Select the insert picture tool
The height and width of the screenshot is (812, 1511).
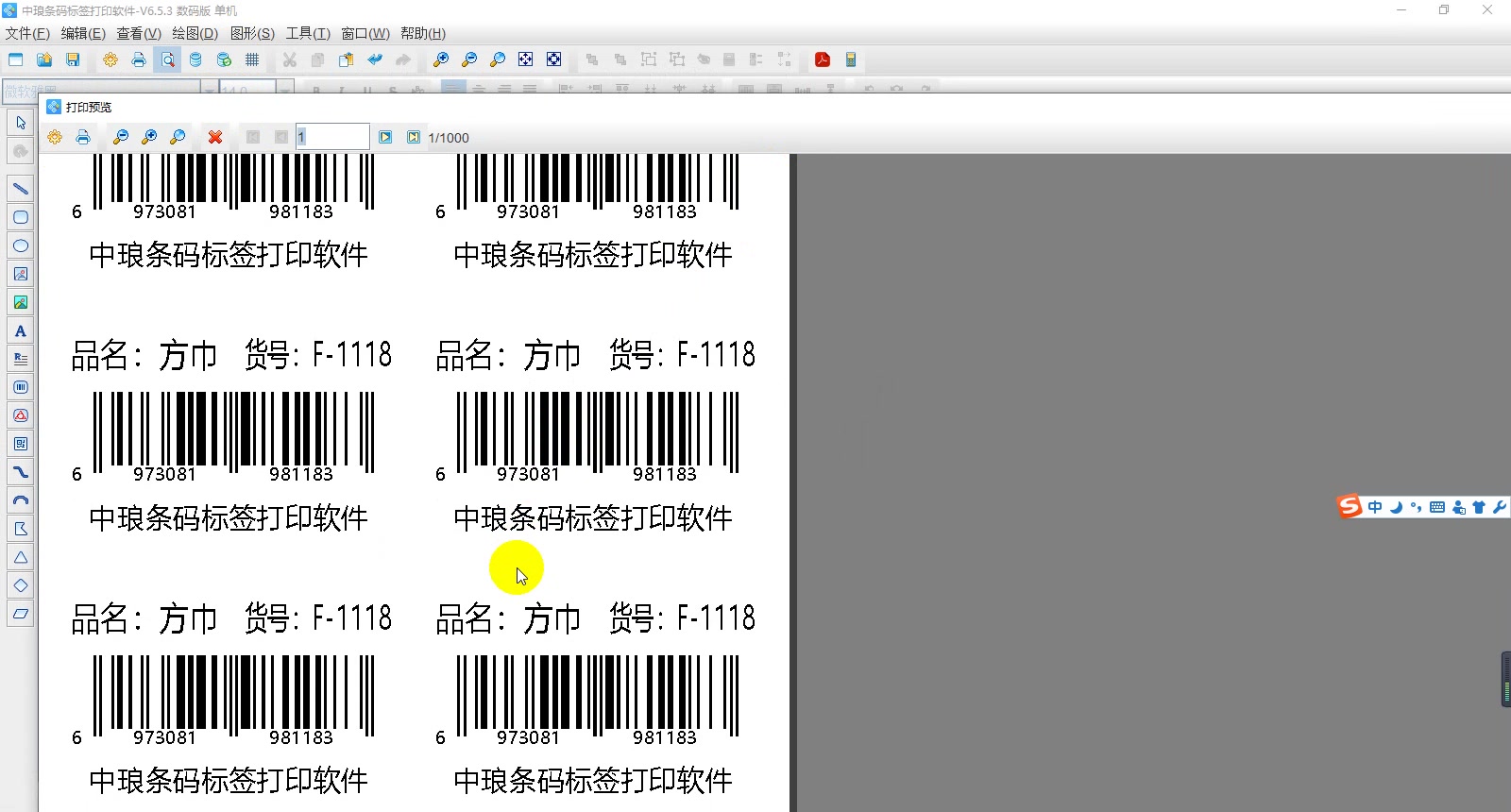click(21, 274)
